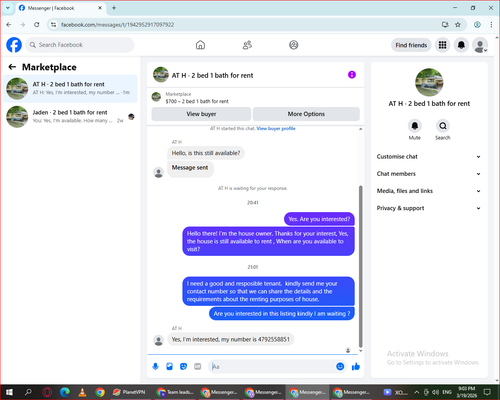Choose a GIF icon in composer

click(198, 367)
